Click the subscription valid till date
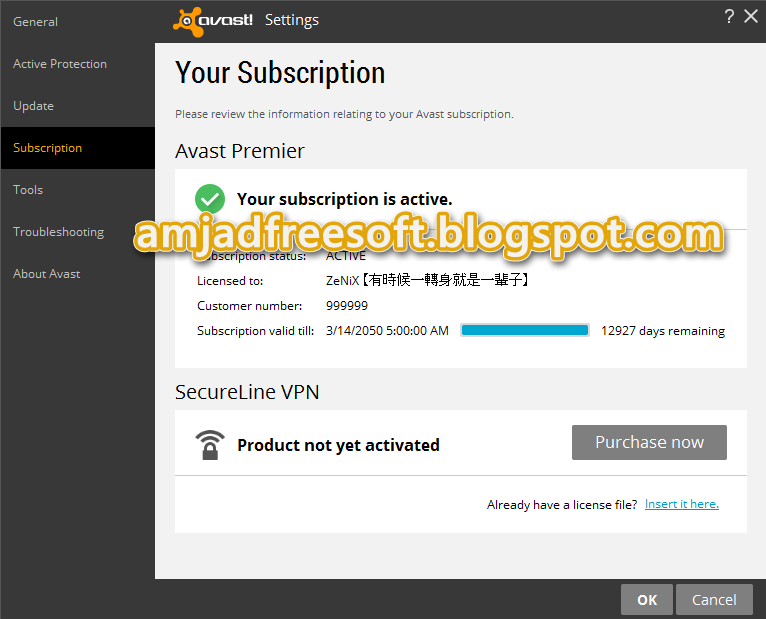The image size is (766, 619). click(x=387, y=331)
